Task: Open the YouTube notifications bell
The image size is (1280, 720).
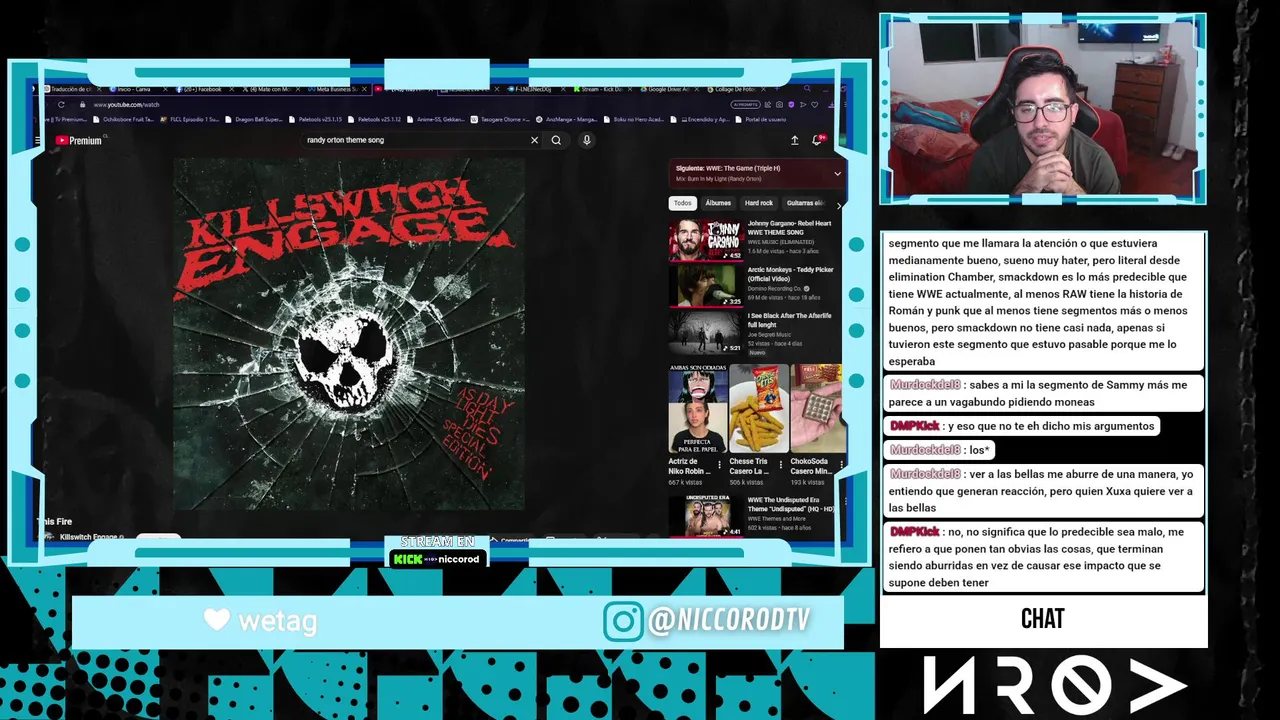Action: [x=818, y=140]
